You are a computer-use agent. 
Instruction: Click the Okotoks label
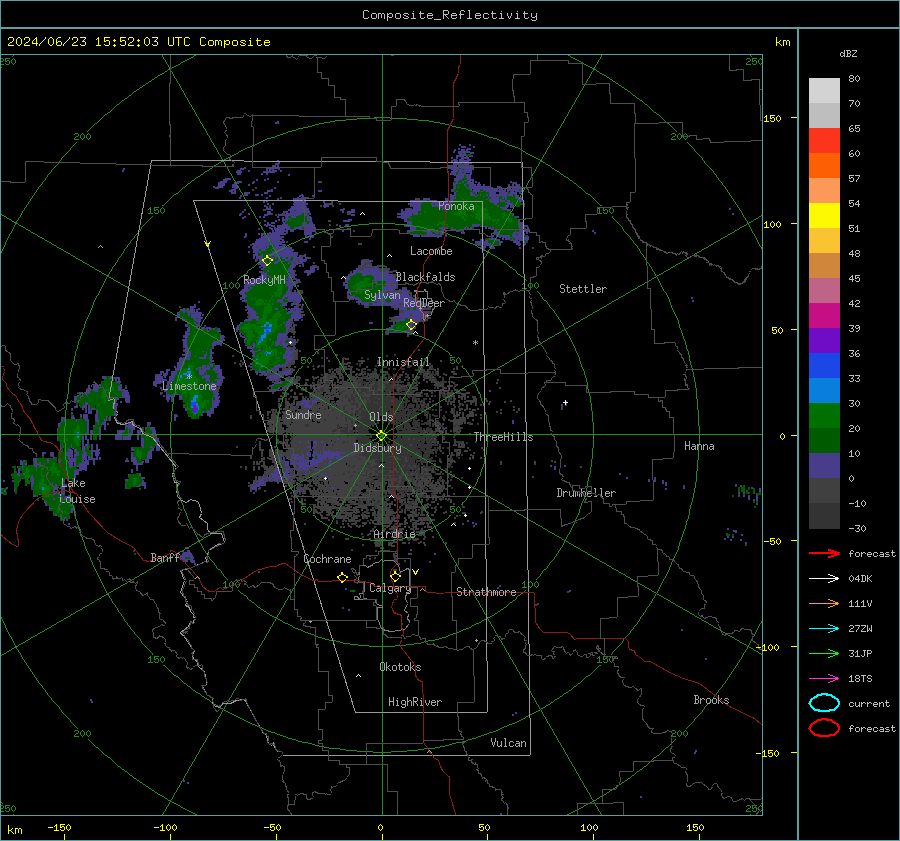click(400, 667)
